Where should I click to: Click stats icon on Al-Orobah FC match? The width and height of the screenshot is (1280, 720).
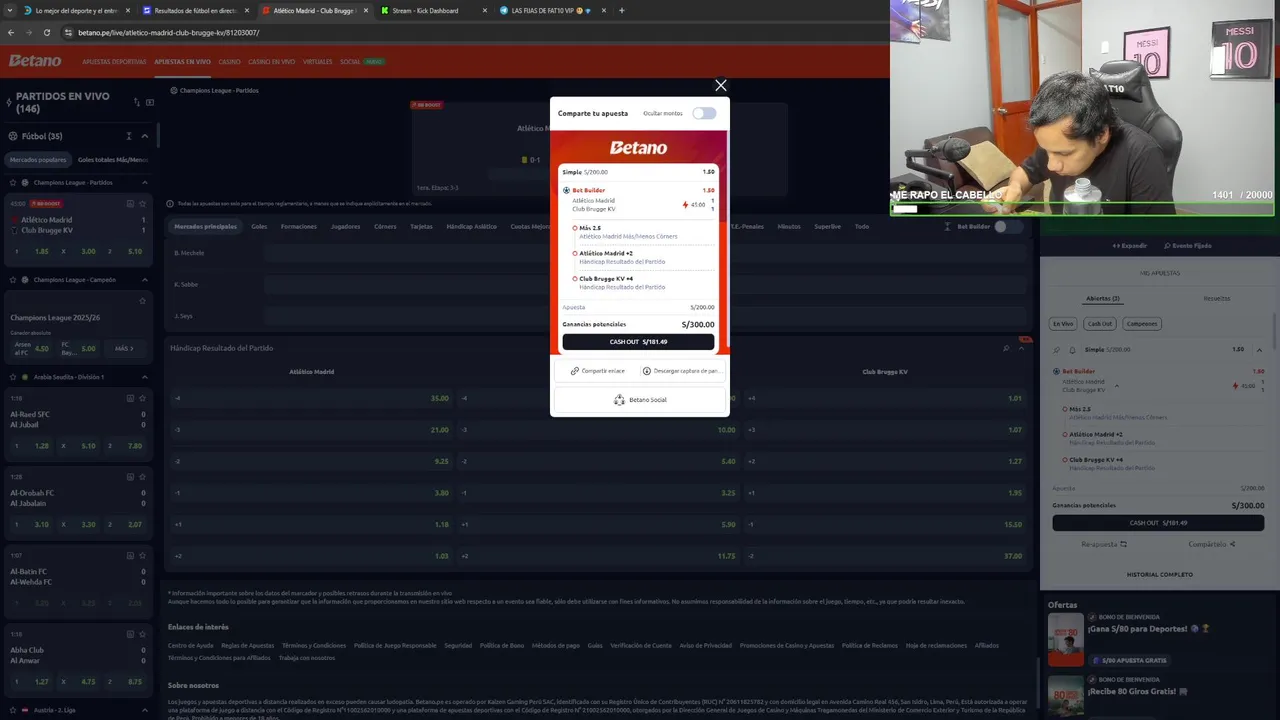click(x=130, y=477)
